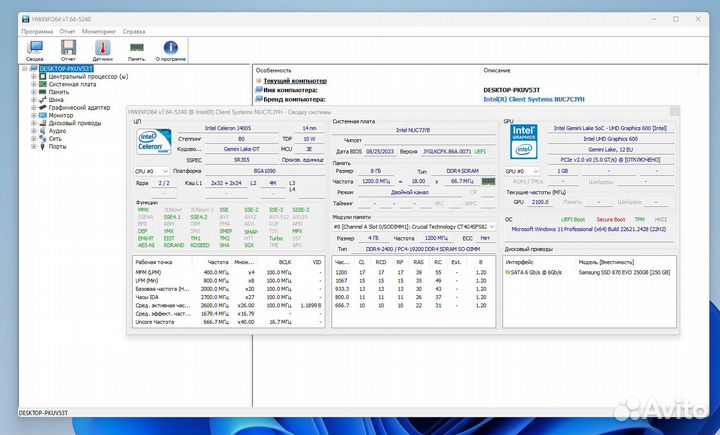
Task: Open the Мониторинг menu
Action: click(x=99, y=32)
